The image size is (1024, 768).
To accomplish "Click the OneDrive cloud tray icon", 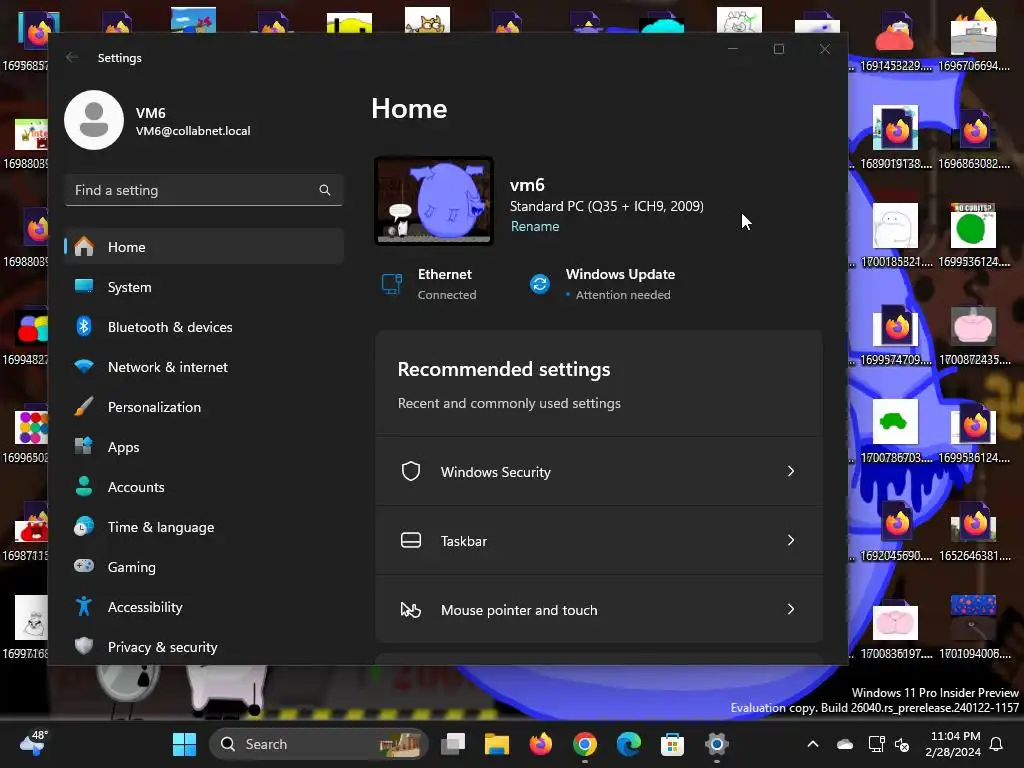I will pos(845,744).
